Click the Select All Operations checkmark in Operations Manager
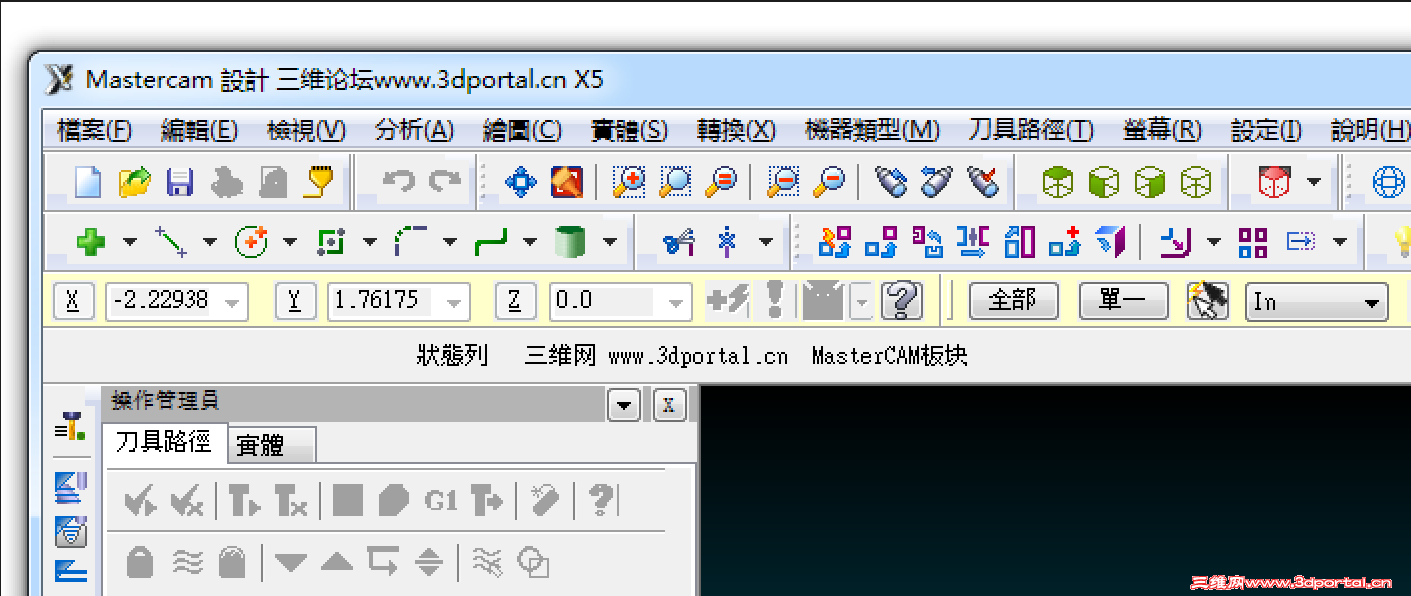 point(139,500)
